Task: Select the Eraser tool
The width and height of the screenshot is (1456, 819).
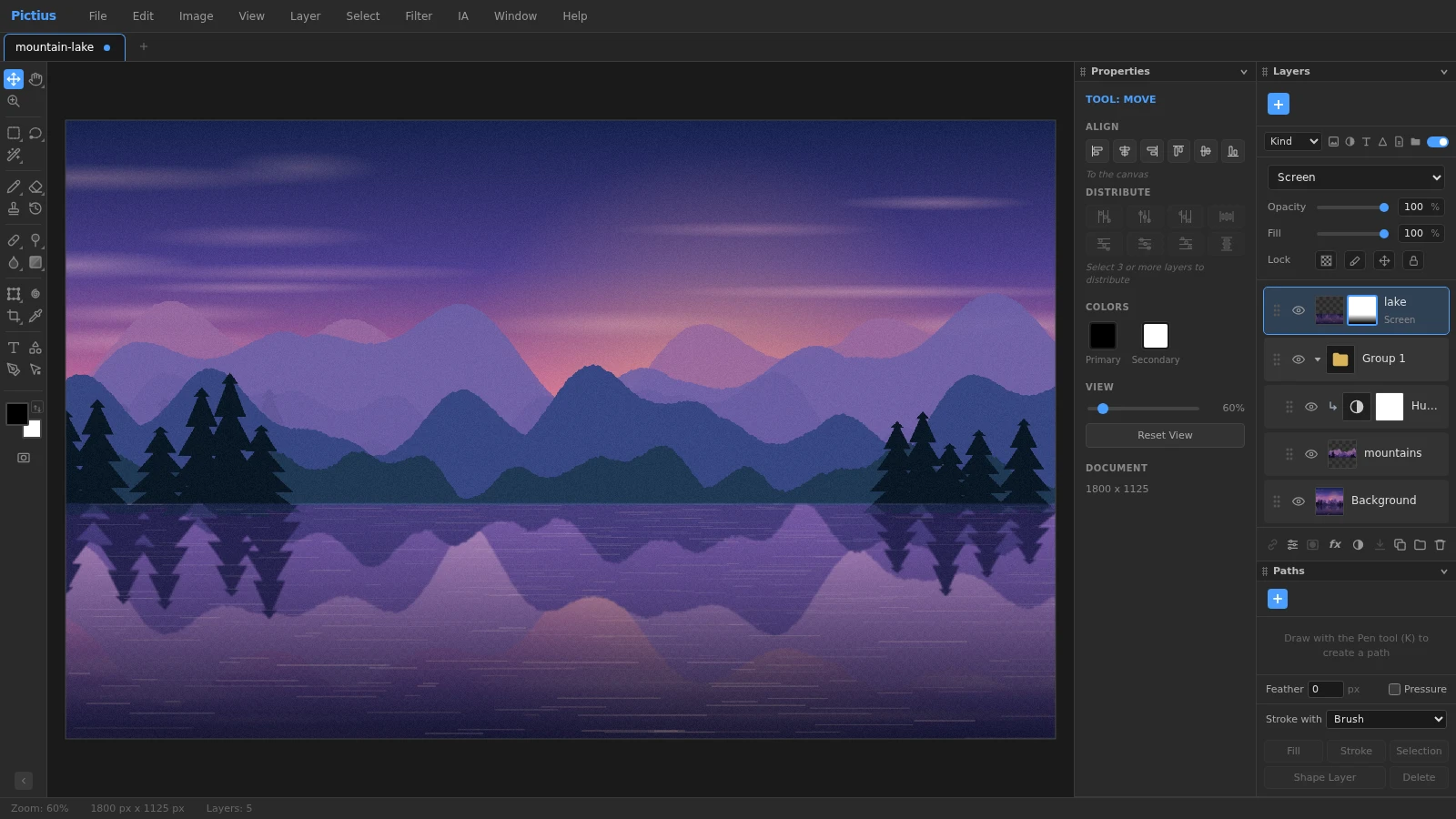Action: pos(35,187)
